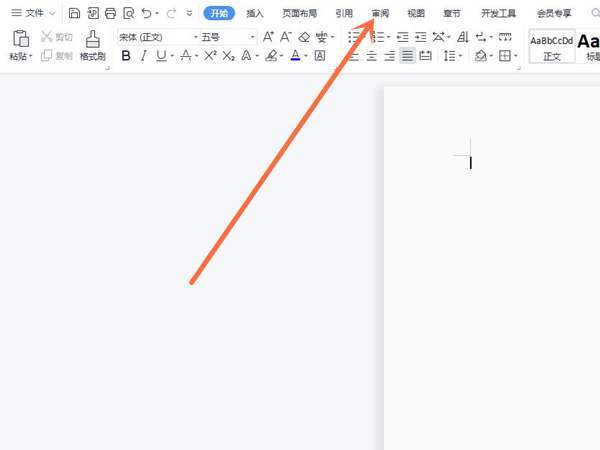Toggle Bold formatting

tap(126, 56)
